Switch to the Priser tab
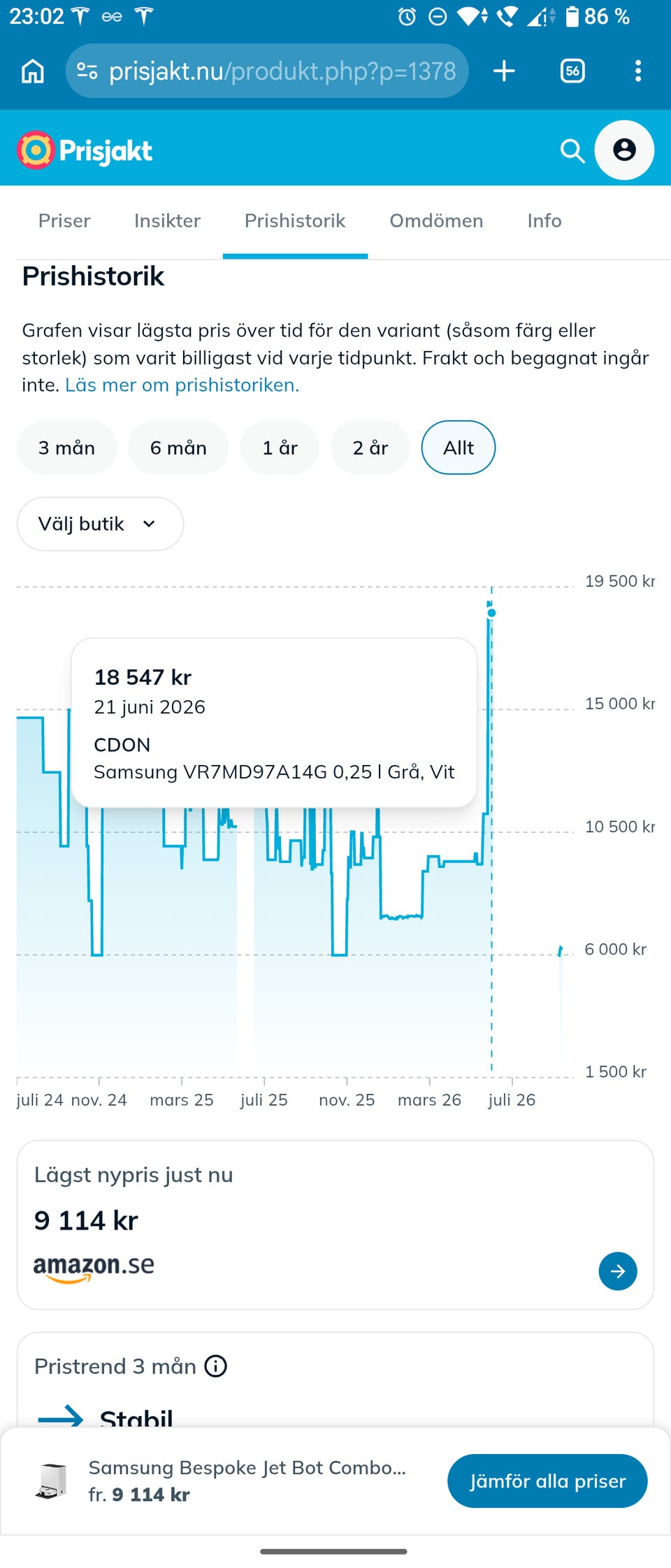Viewport: 671px width, 1568px height. pyautogui.click(x=64, y=221)
